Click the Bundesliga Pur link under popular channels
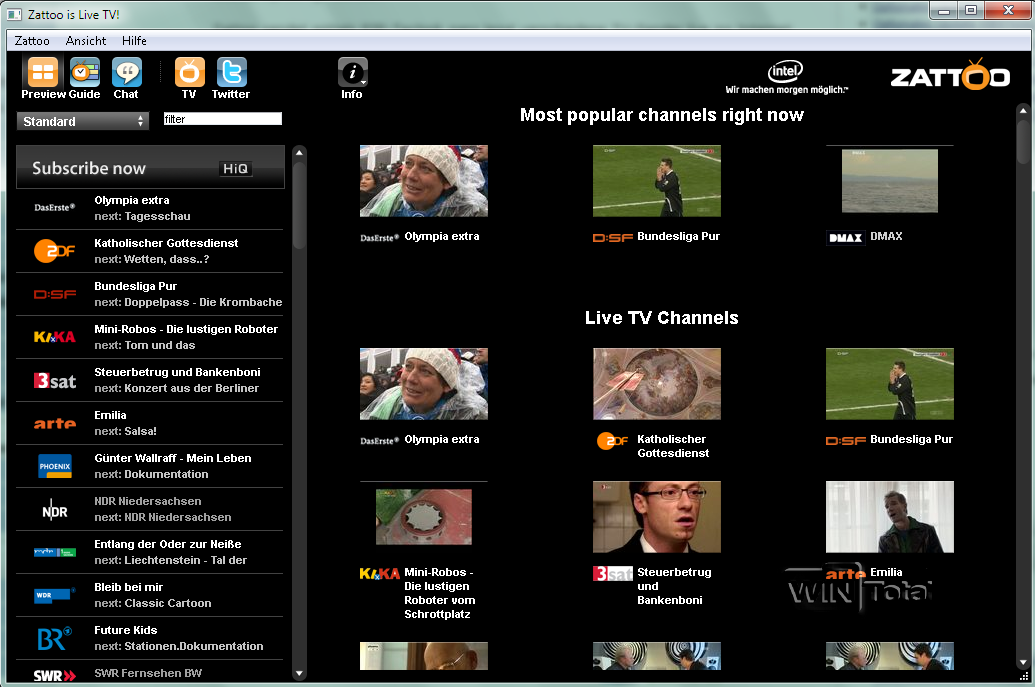This screenshot has height=687, width=1035. 678,236
